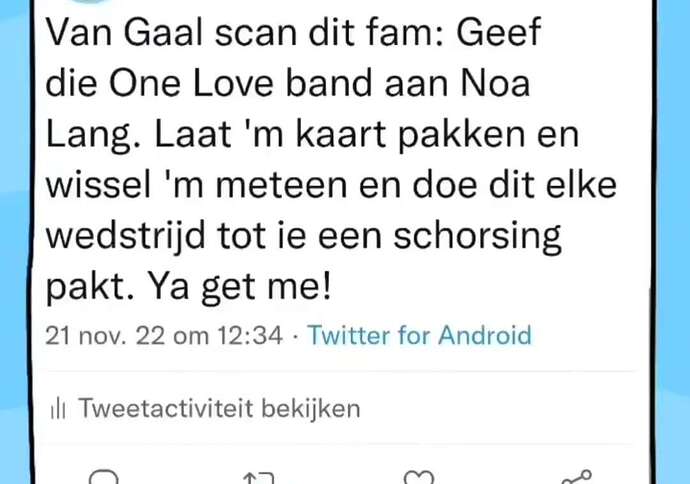The image size is (690, 484).
Task: Open Tweetactiviteit bekijken
Action: point(219,408)
